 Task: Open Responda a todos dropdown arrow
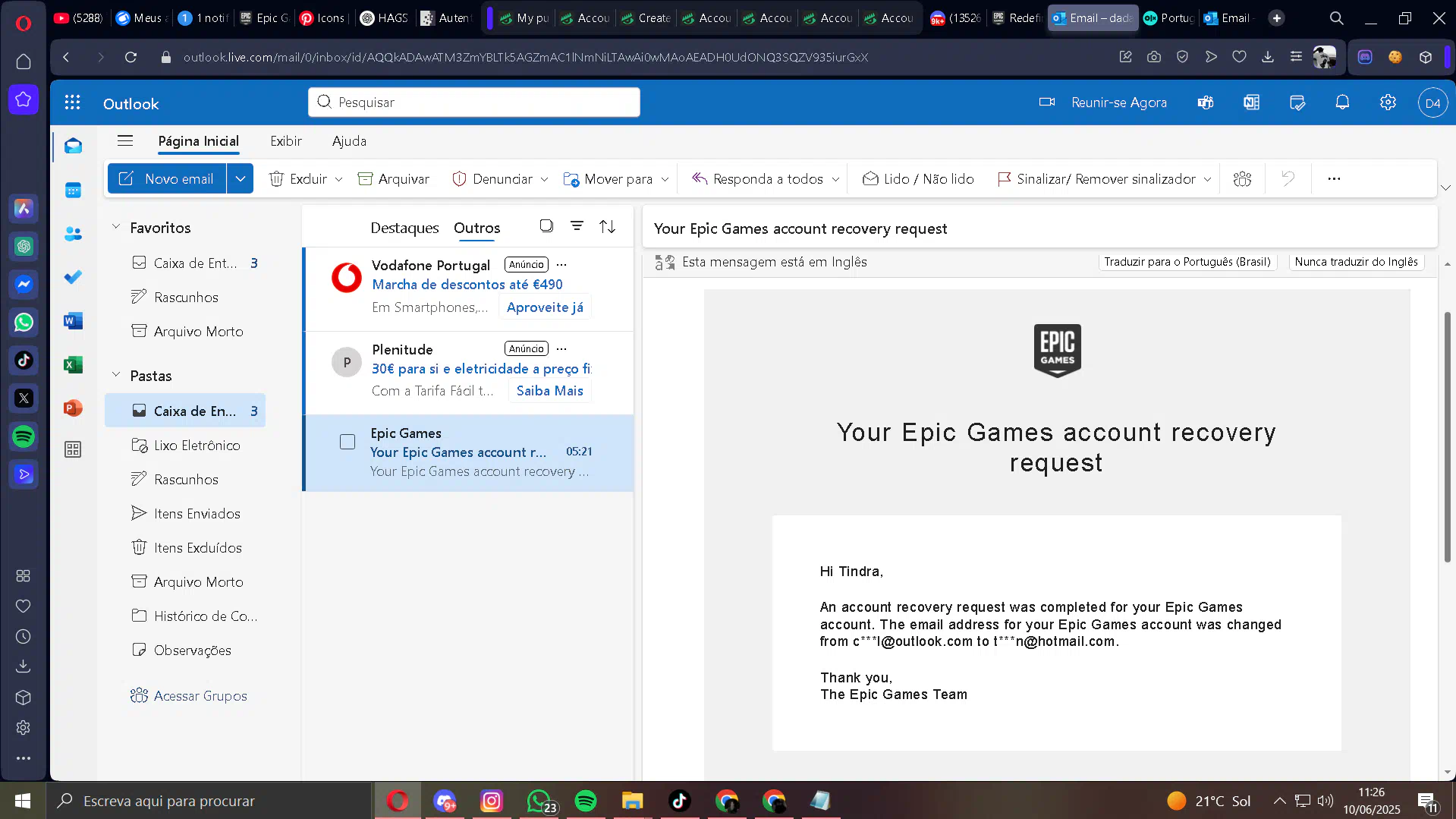835,179
